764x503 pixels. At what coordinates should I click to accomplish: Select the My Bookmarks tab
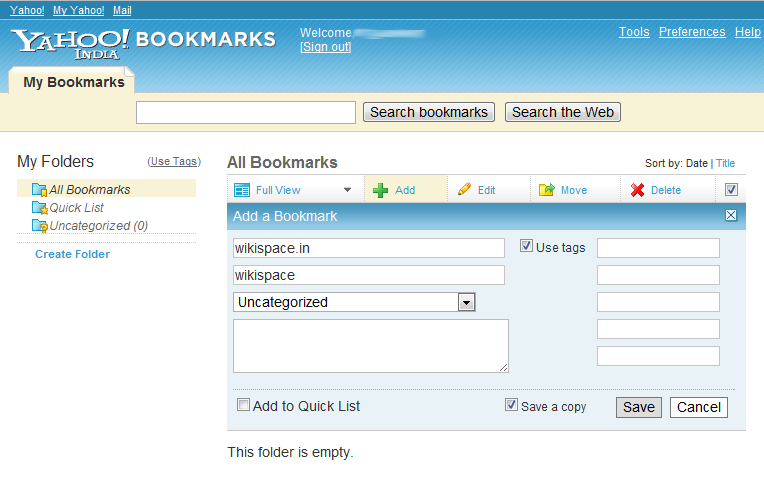click(74, 82)
